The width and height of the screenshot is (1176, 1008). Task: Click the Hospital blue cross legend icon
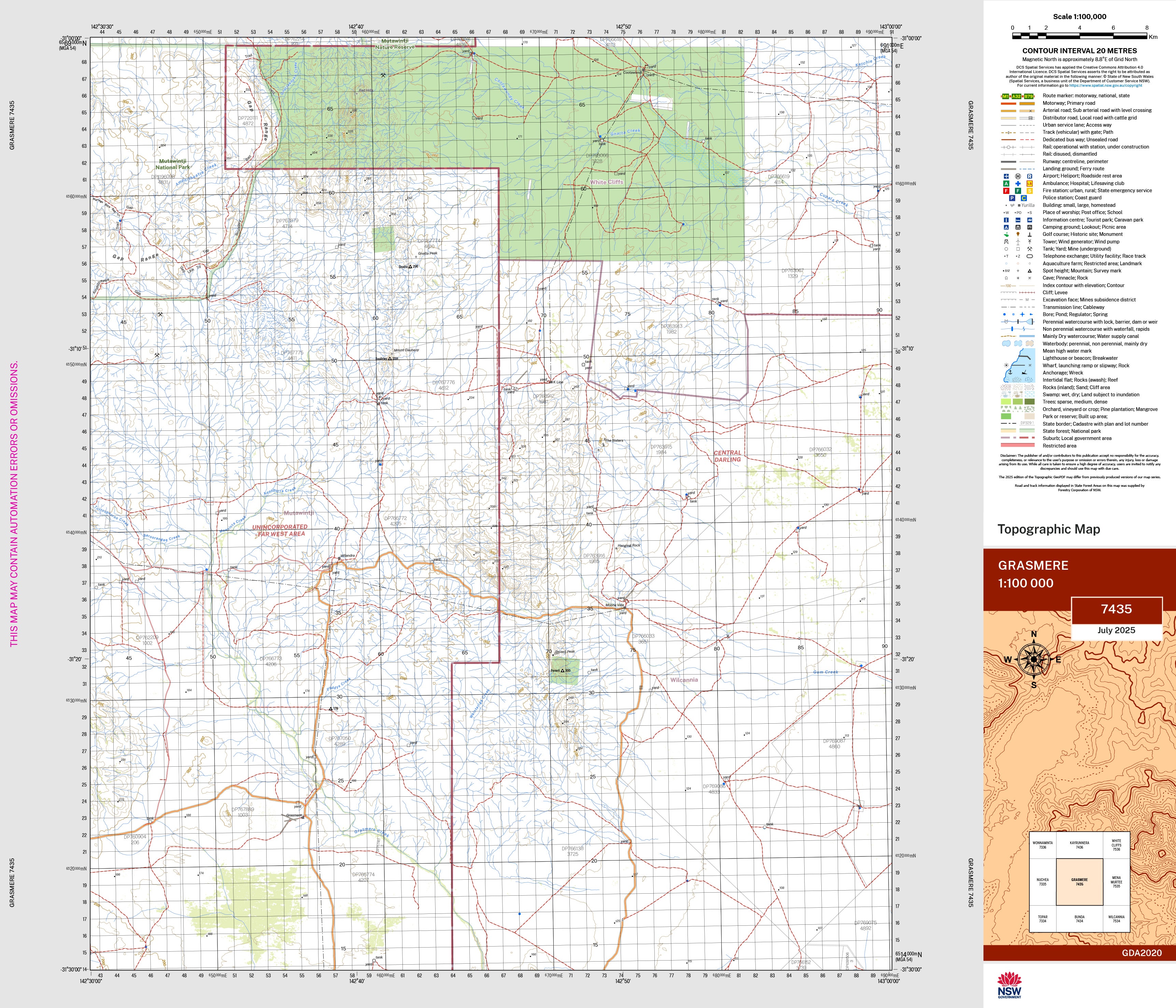click(x=1018, y=183)
